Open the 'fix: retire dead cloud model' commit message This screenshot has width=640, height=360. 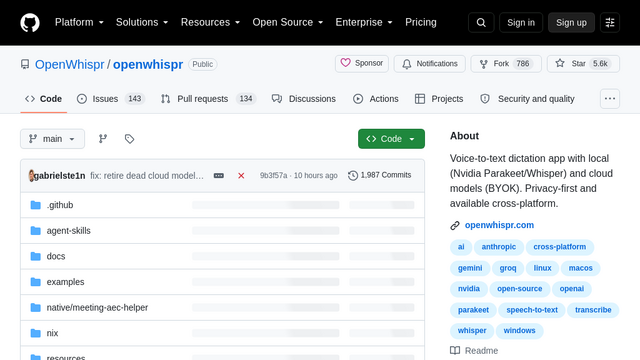click(147, 176)
